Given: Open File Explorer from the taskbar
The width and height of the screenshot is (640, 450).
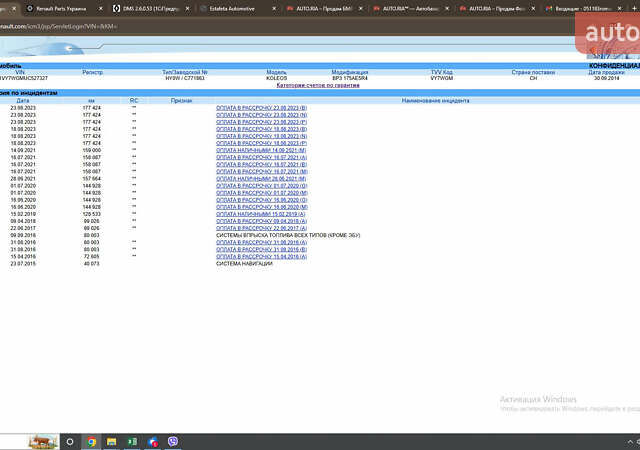Looking at the screenshot, I should (x=113, y=441).
